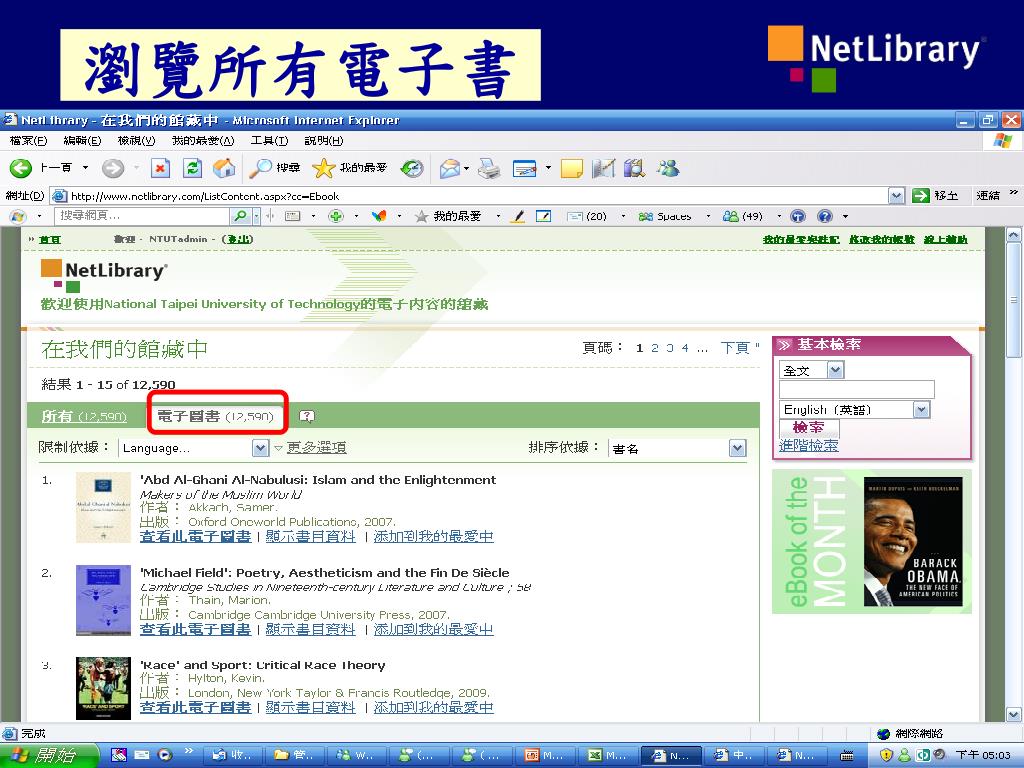Refresh the page with green arrows icon
Image resolution: width=1024 pixels, height=768 pixels.
[192, 168]
